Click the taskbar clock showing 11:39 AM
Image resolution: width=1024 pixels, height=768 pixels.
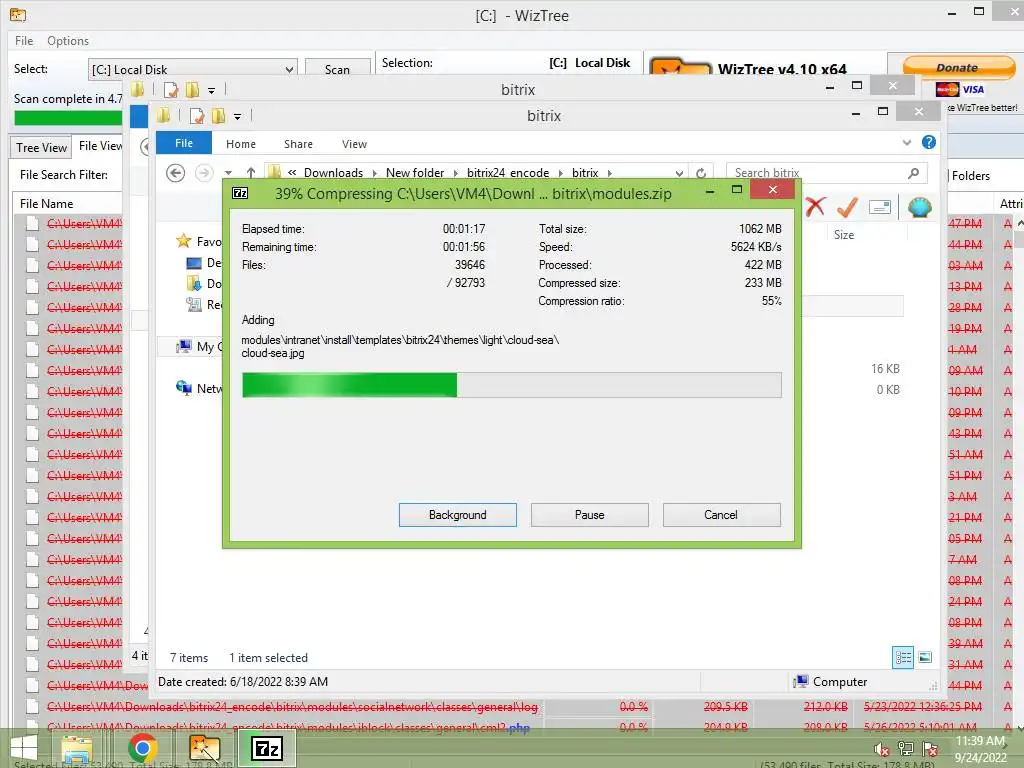pos(980,749)
